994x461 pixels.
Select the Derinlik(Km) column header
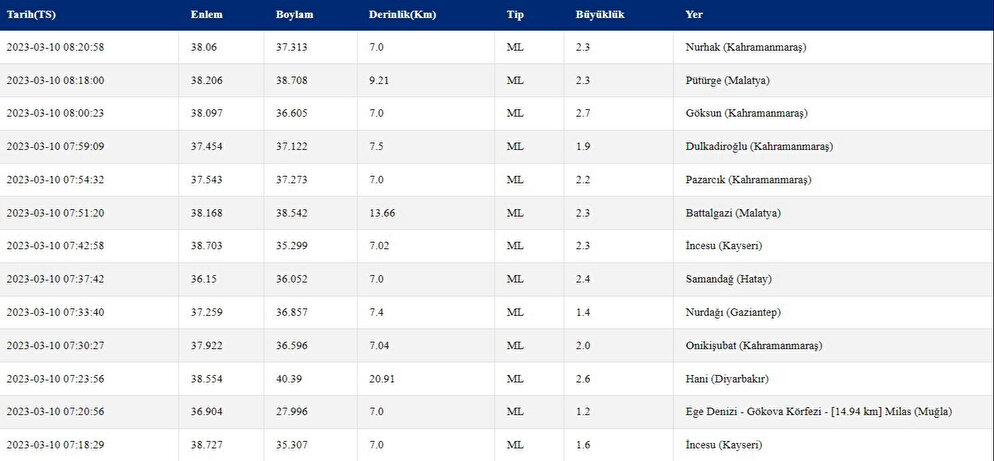pos(402,15)
